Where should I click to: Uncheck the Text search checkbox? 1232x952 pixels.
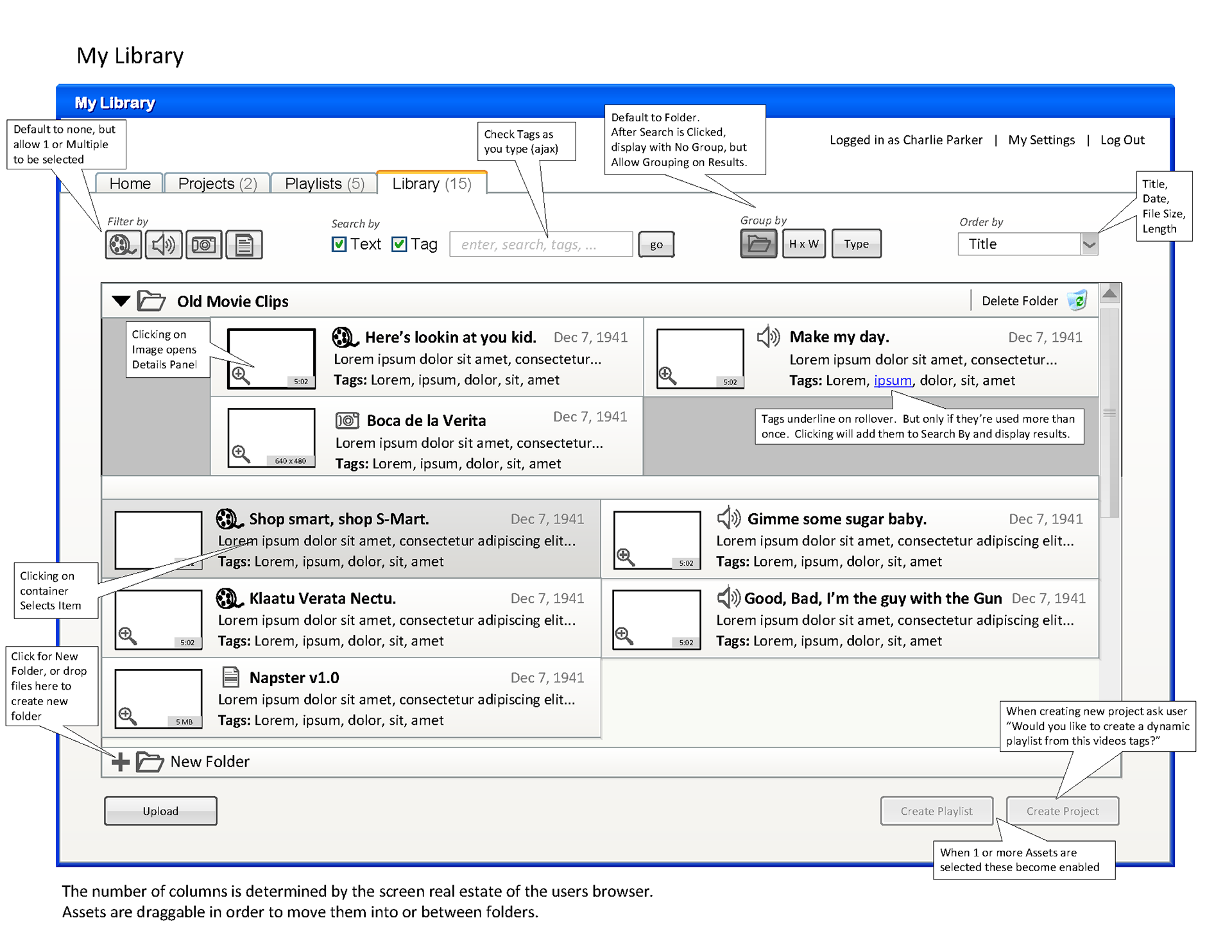click(339, 244)
